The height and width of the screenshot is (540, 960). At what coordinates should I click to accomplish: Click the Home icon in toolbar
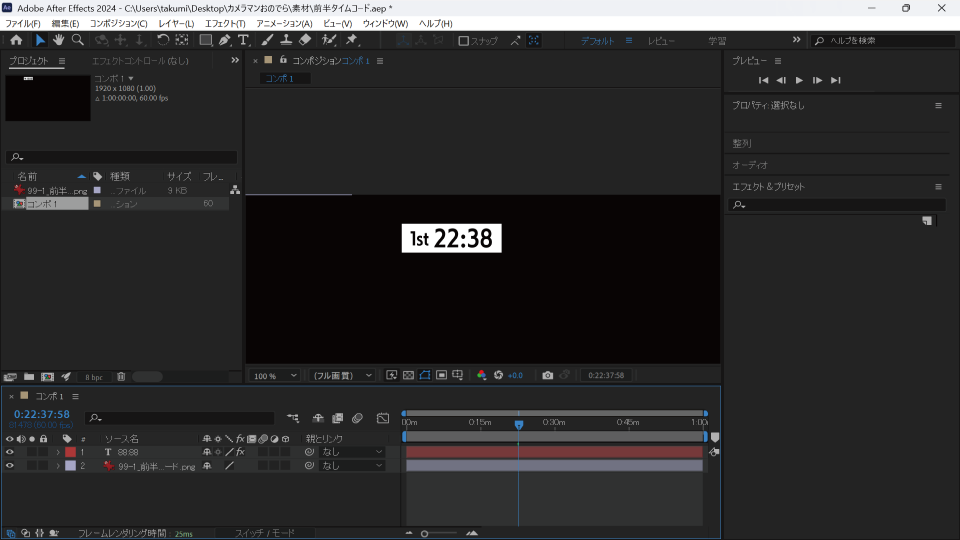[x=16, y=40]
